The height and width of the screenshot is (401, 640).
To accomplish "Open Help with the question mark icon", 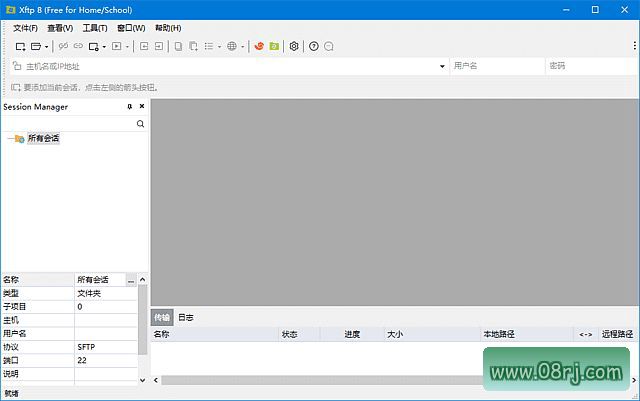I will (313, 46).
